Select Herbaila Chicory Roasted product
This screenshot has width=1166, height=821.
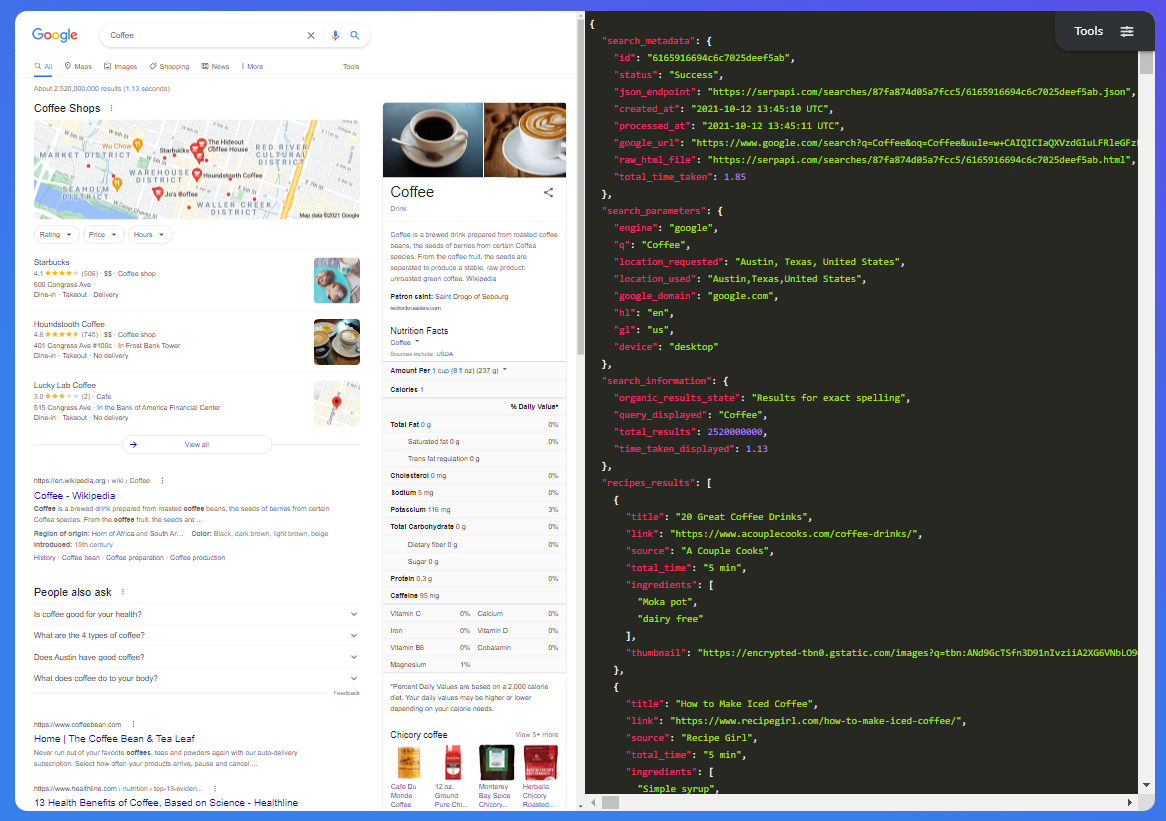coord(540,776)
